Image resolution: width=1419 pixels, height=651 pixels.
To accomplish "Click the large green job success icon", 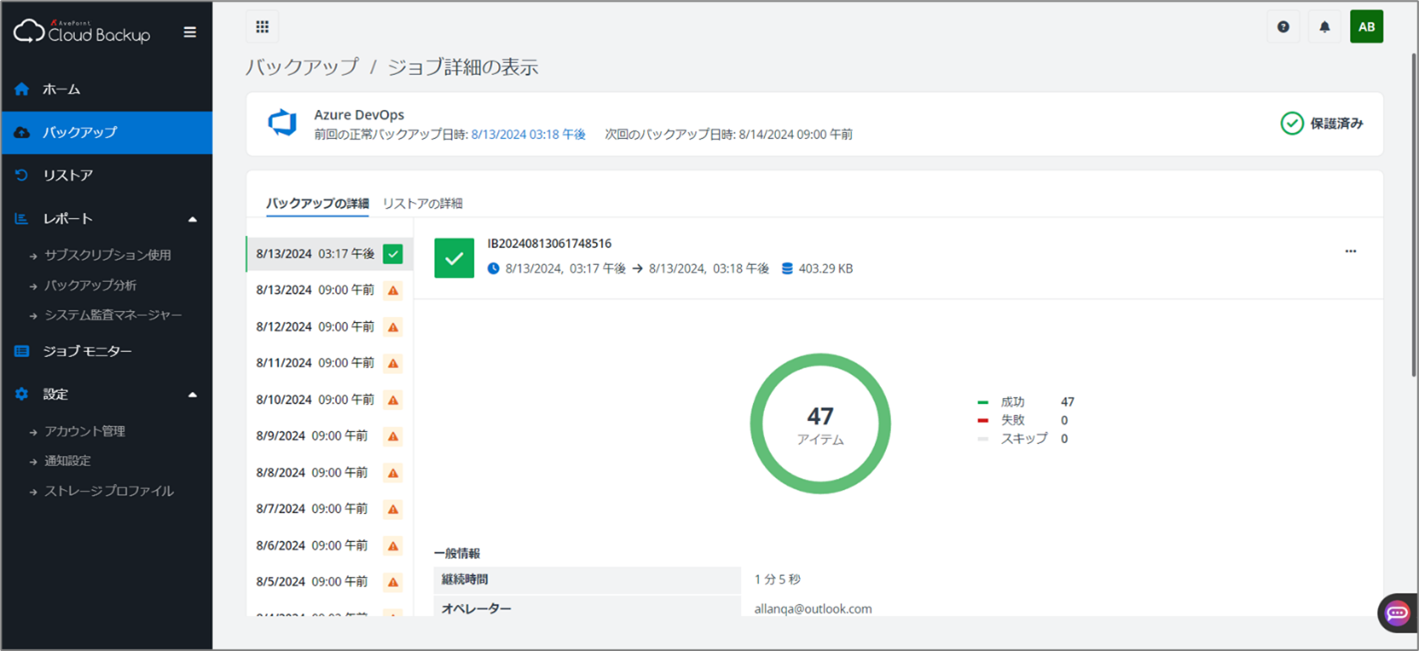I will [x=454, y=258].
